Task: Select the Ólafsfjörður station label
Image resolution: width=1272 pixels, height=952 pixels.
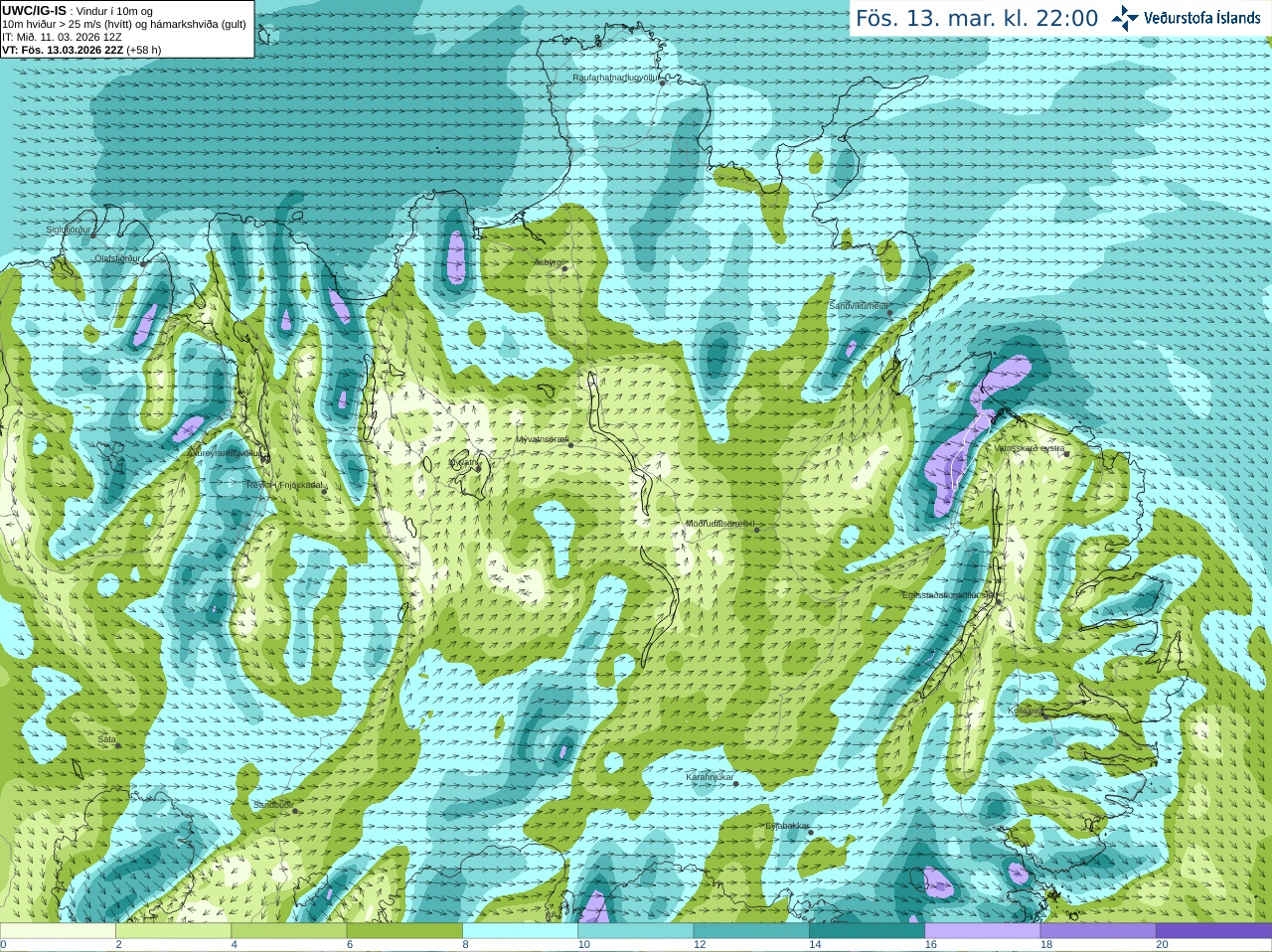Action: click(117, 258)
